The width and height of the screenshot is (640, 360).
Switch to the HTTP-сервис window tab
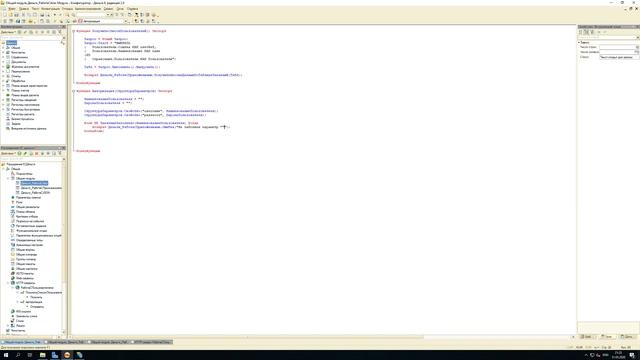(152, 342)
